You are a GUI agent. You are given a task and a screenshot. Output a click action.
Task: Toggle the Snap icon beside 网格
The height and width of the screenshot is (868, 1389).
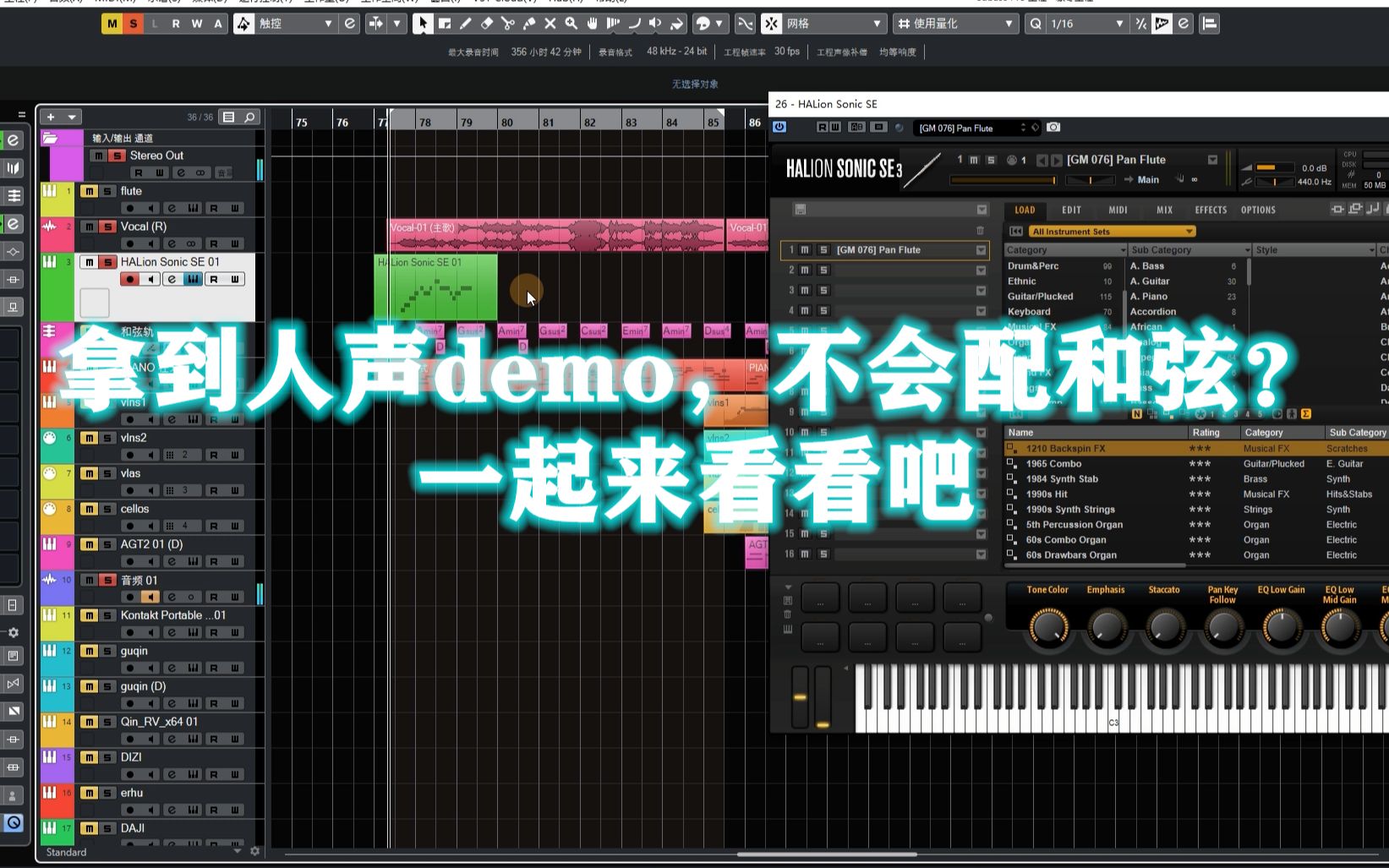pos(771,24)
